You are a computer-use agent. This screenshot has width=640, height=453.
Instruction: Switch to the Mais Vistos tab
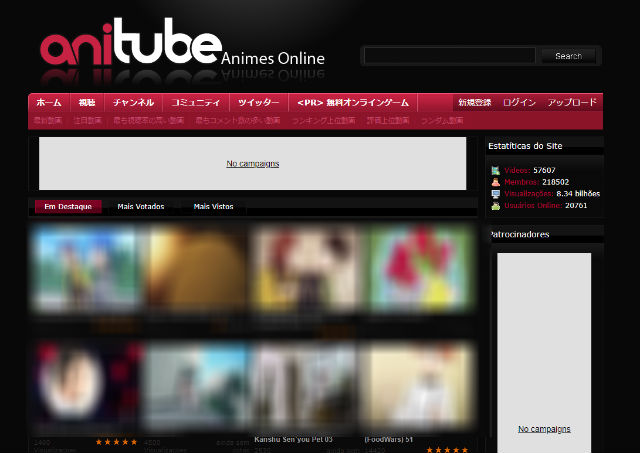pos(213,207)
